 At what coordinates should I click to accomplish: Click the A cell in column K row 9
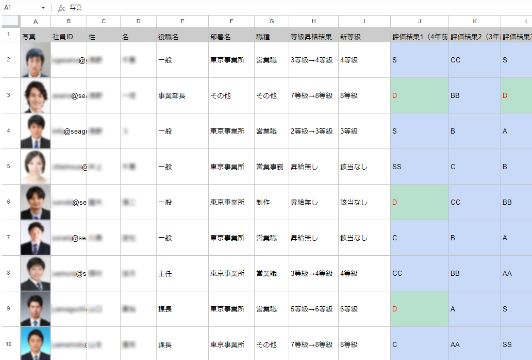coord(474,309)
